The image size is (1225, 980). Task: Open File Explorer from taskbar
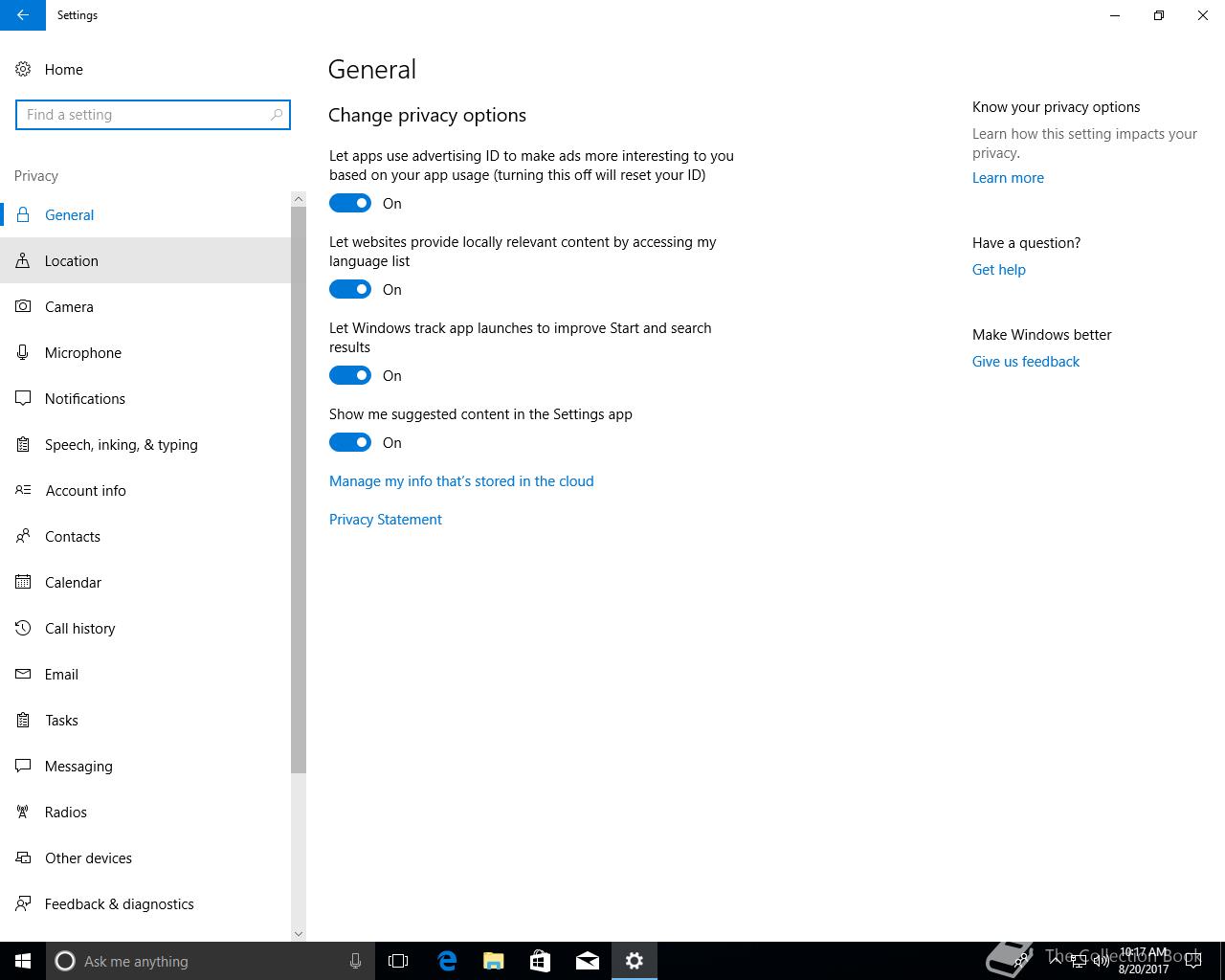494,961
